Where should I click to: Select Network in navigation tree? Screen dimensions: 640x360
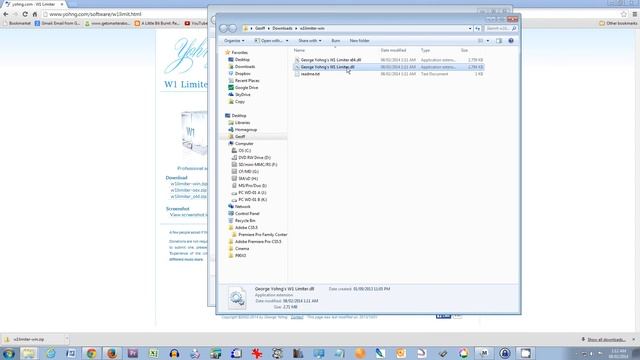(242, 206)
